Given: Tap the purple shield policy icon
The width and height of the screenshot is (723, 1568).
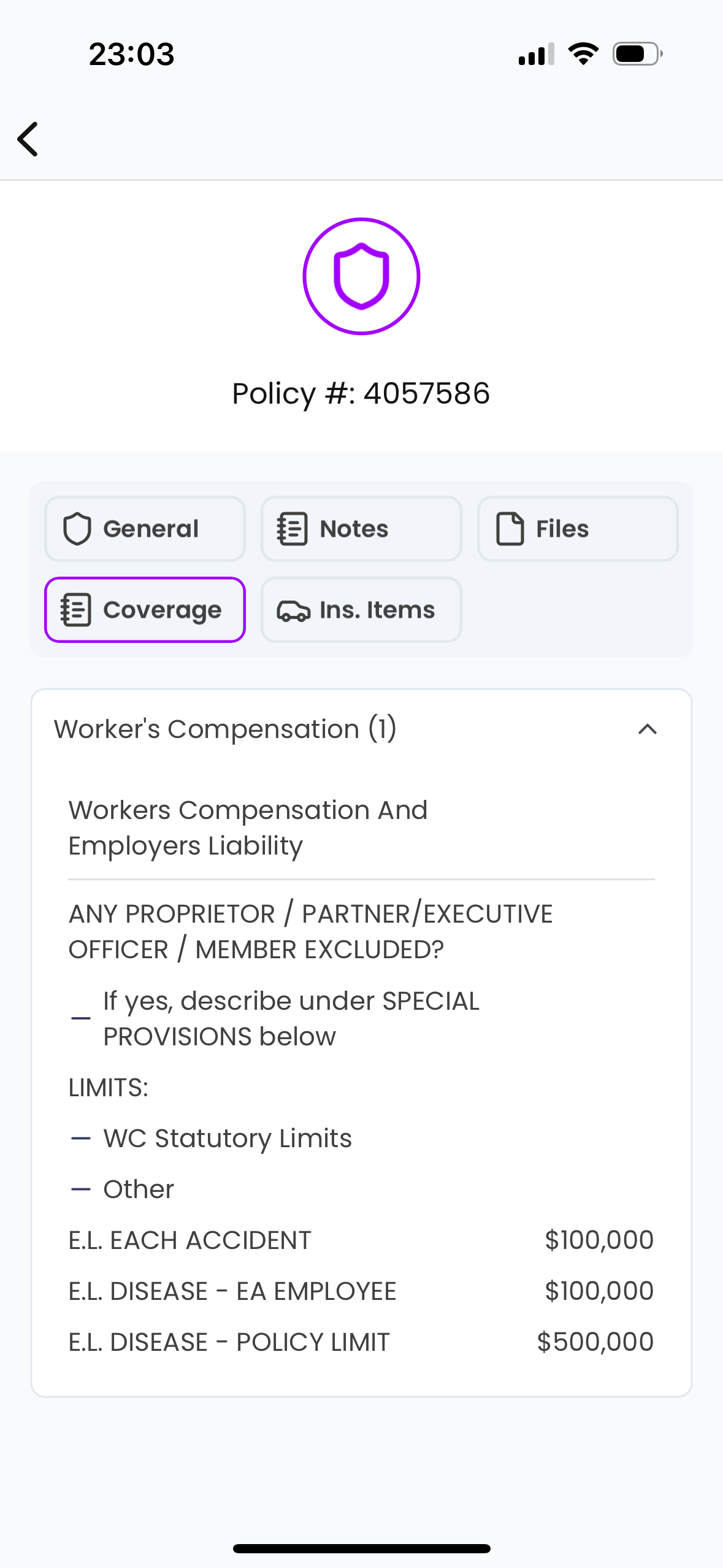Looking at the screenshot, I should coord(361,276).
